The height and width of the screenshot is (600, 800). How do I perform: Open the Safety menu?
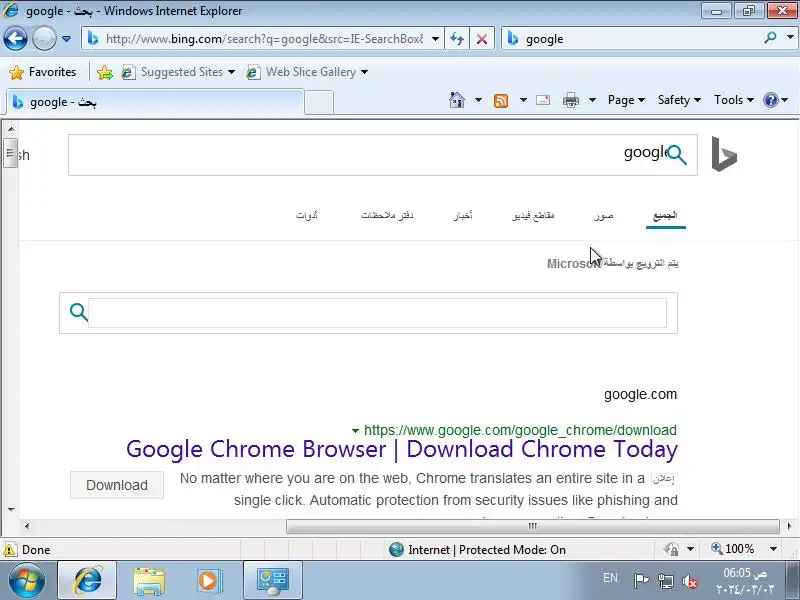click(x=679, y=100)
